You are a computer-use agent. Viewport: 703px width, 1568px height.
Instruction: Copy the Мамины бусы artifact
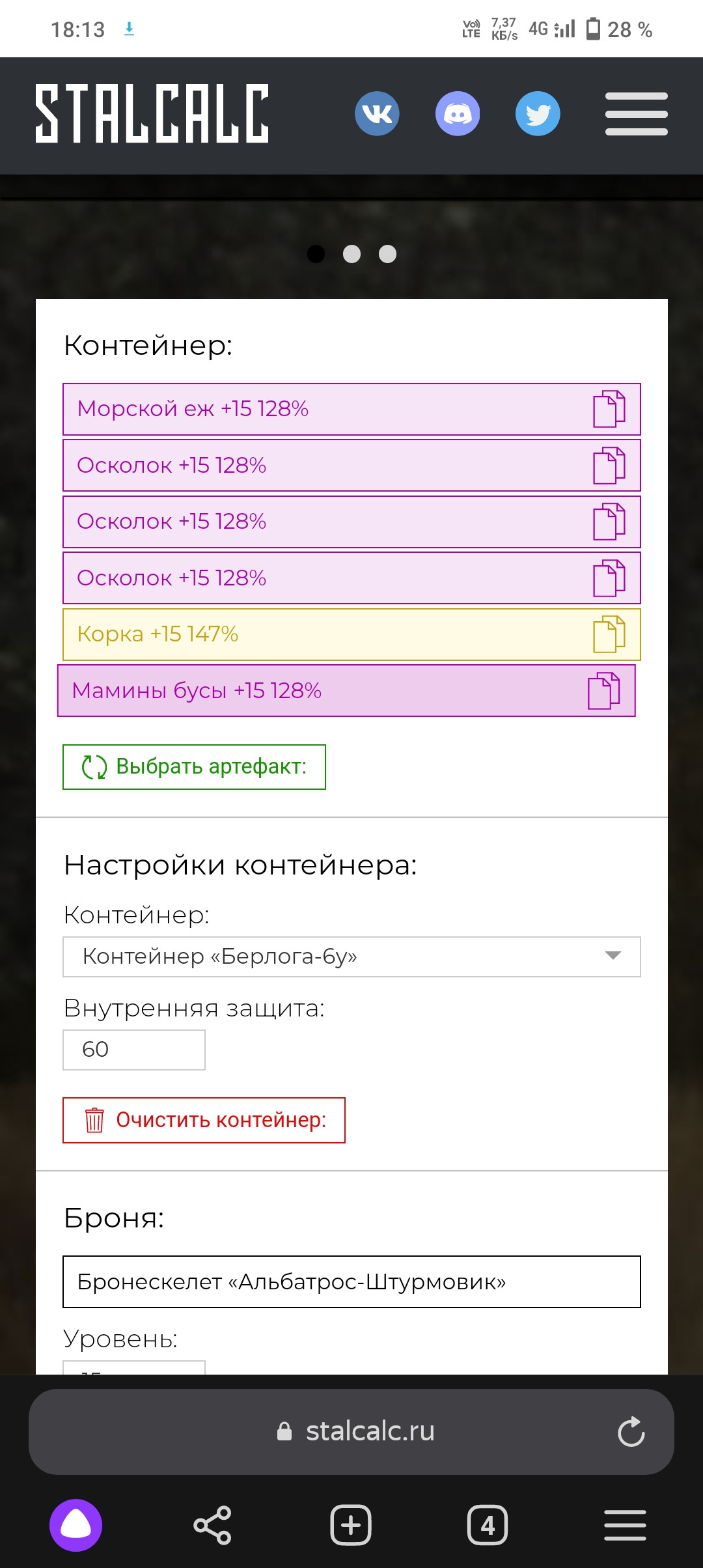tap(603, 691)
